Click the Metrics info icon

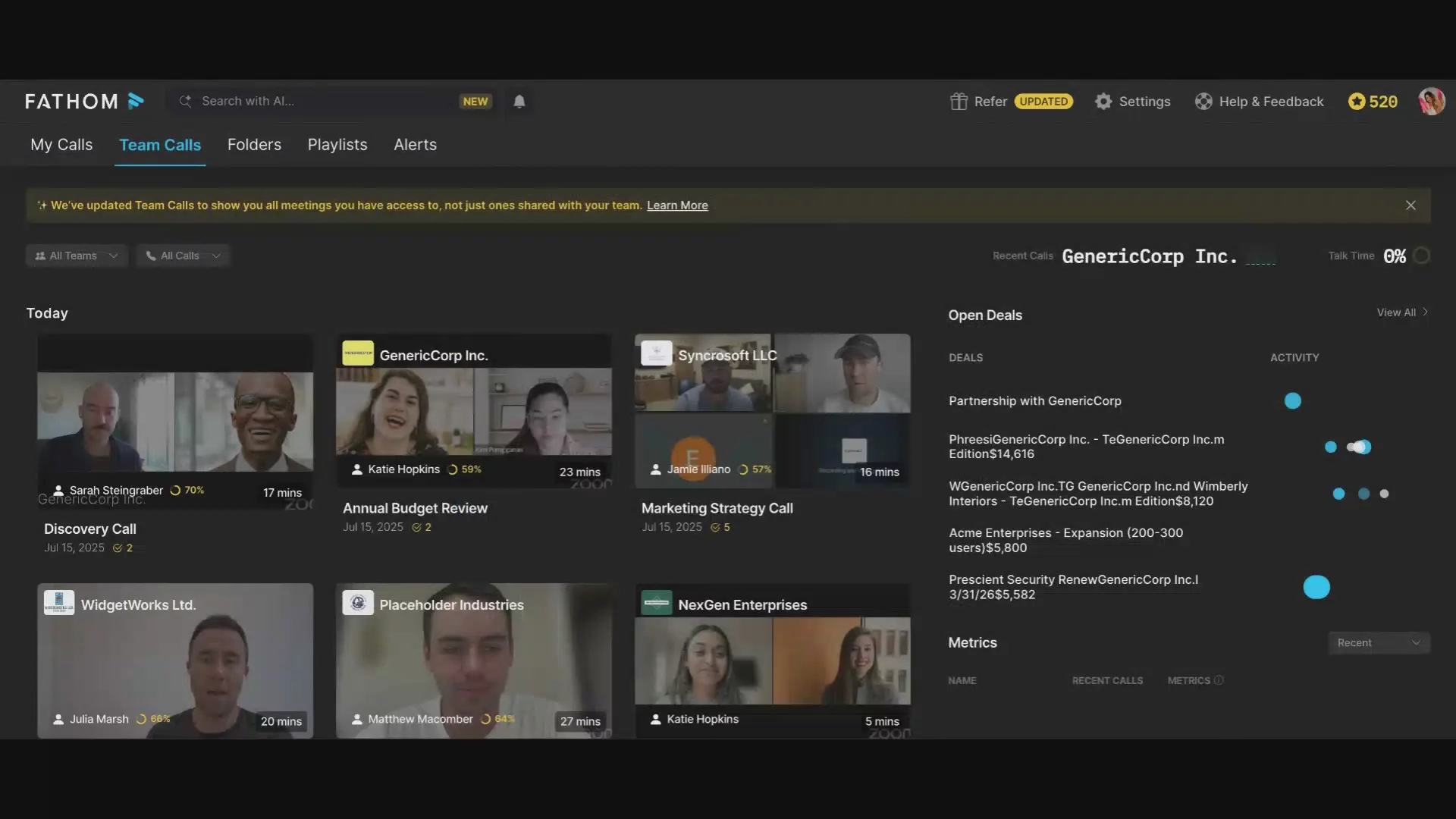click(1219, 680)
